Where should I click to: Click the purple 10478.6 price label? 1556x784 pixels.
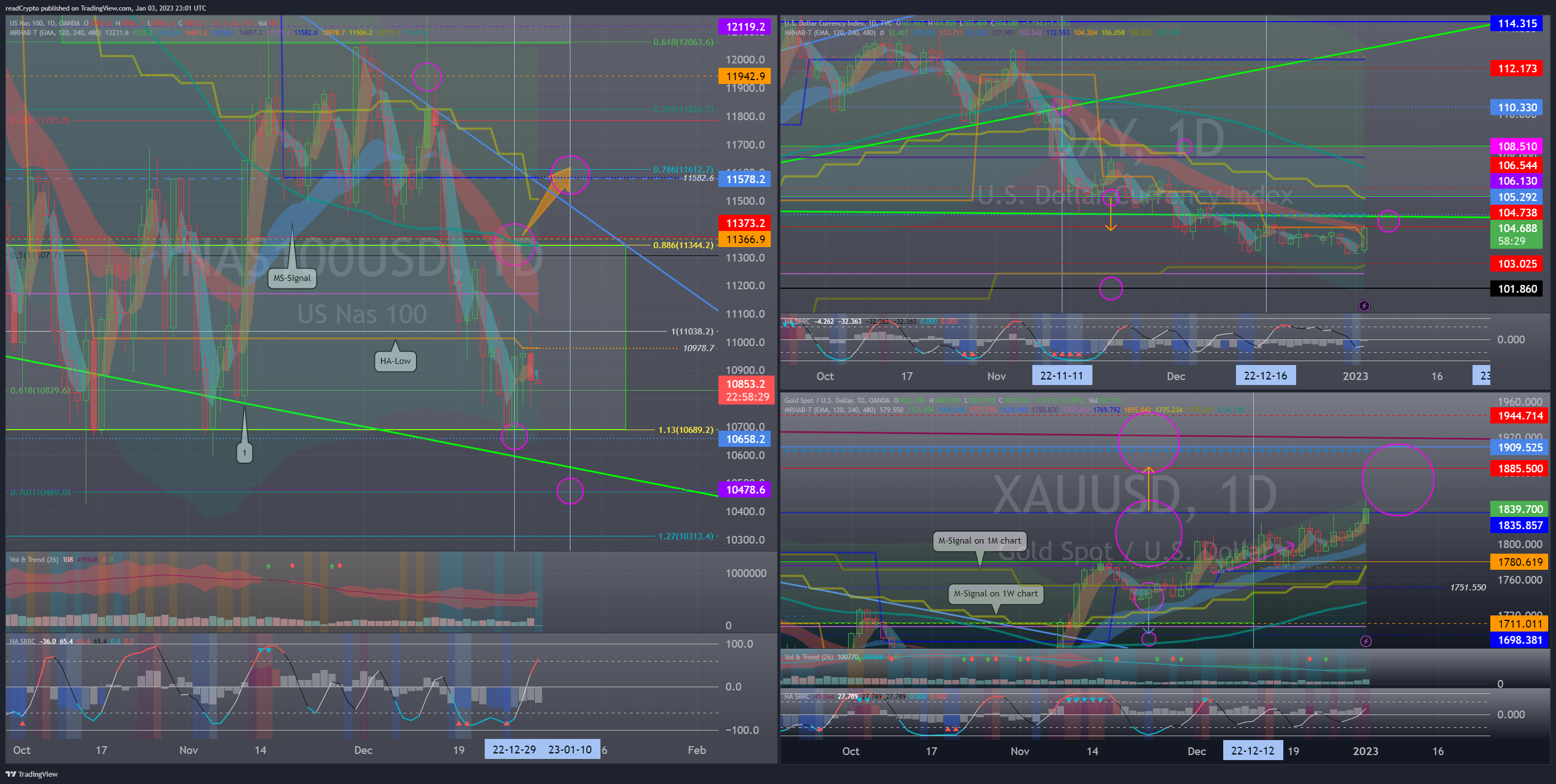pos(745,490)
